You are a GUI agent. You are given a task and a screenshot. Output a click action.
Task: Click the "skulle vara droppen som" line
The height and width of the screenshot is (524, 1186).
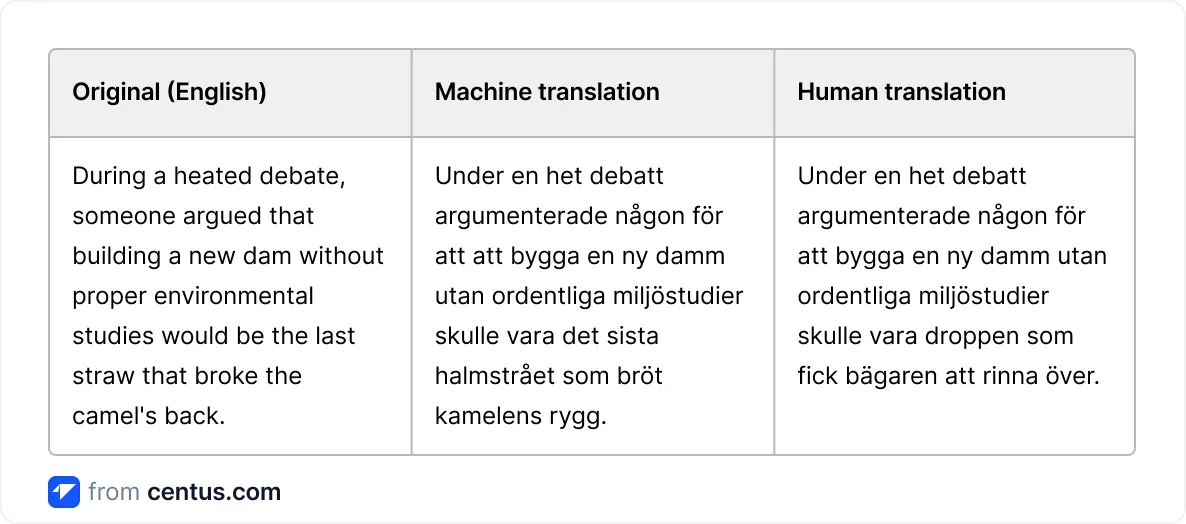pos(935,336)
